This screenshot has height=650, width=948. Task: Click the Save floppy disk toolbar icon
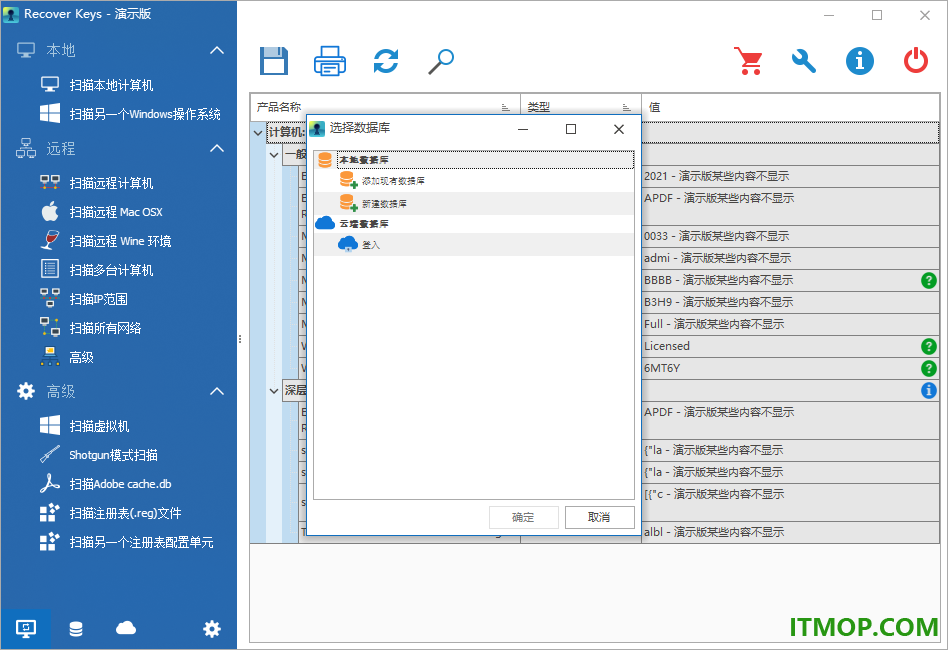[x=274, y=61]
